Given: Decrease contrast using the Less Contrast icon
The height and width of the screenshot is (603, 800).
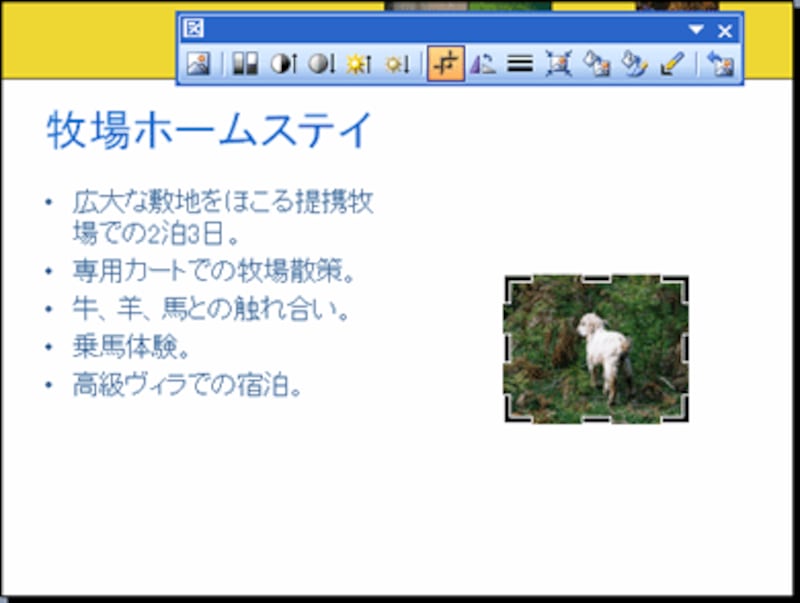Looking at the screenshot, I should coord(321,63).
